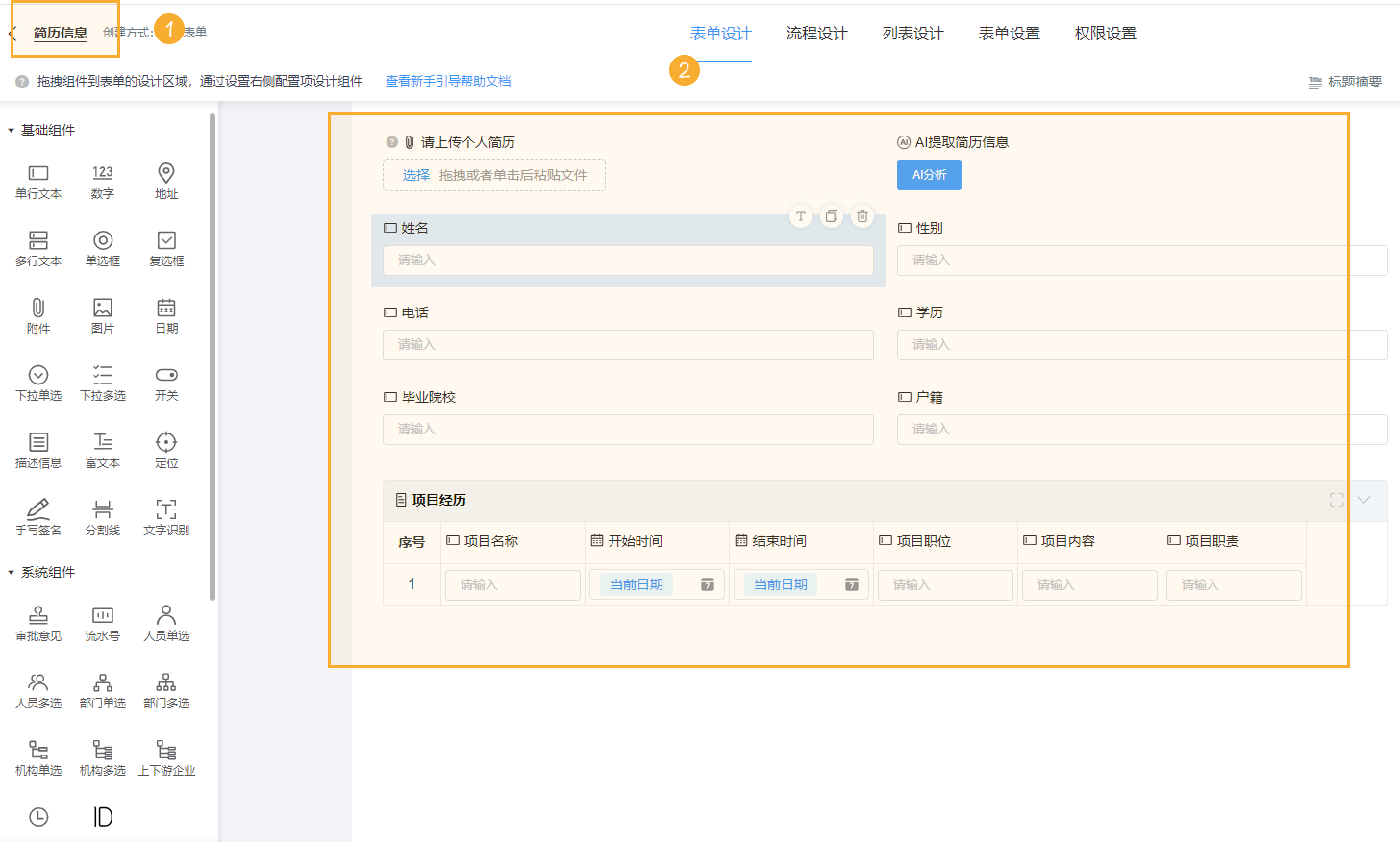Add a 开关 switch component
1400x842 pixels.
[165, 382]
